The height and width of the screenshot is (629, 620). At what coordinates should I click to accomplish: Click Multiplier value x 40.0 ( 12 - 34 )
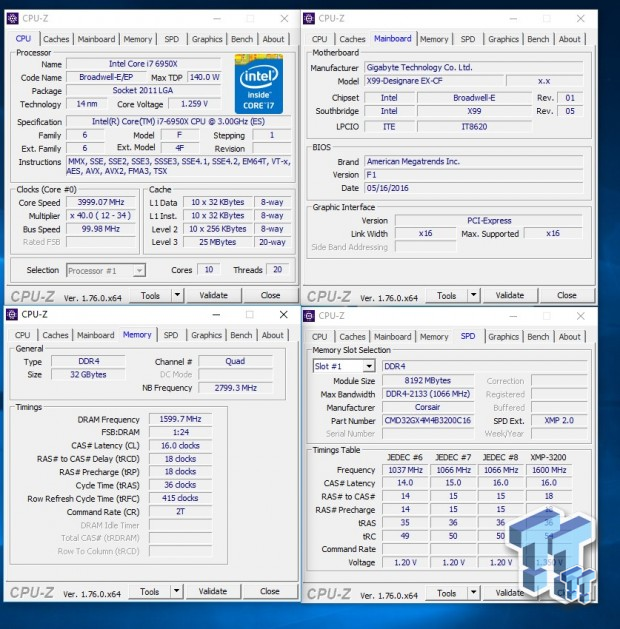pos(101,215)
